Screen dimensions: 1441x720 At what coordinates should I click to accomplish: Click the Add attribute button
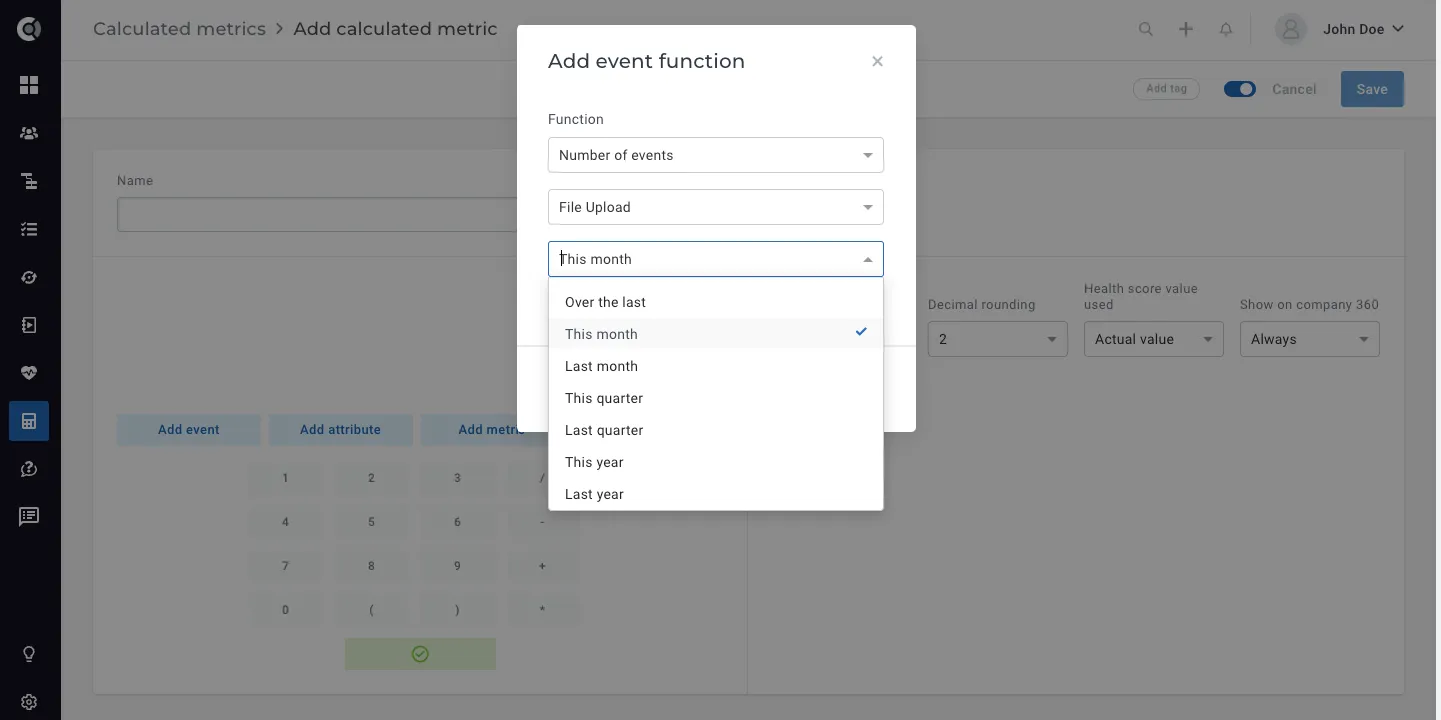[340, 429]
